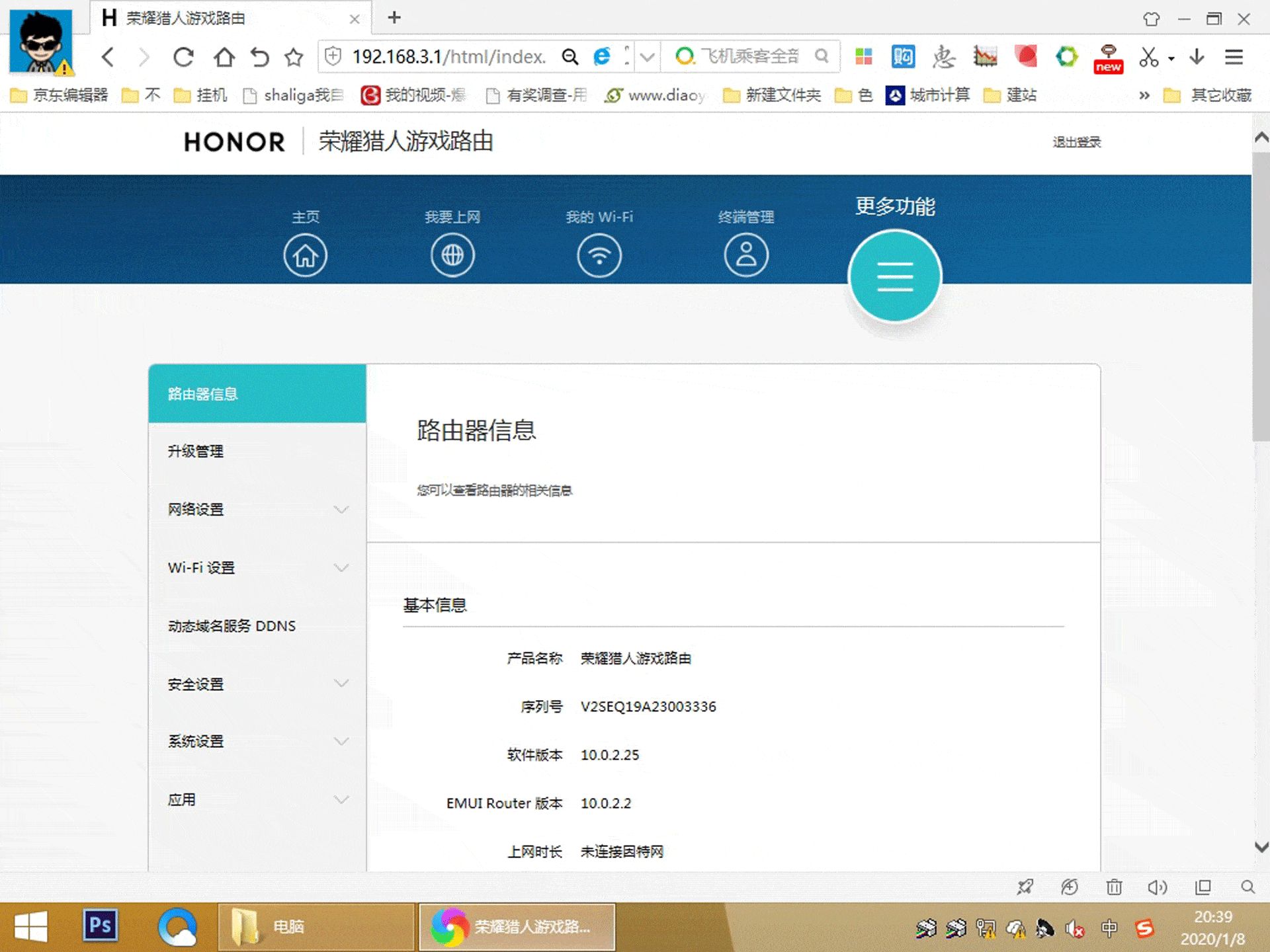Go back with the browser back arrow
Screen dimensions: 1270x952
108,57
